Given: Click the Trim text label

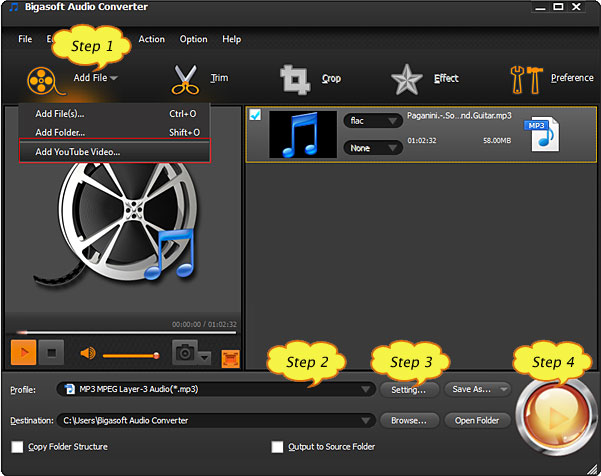Looking at the screenshot, I should (x=219, y=78).
